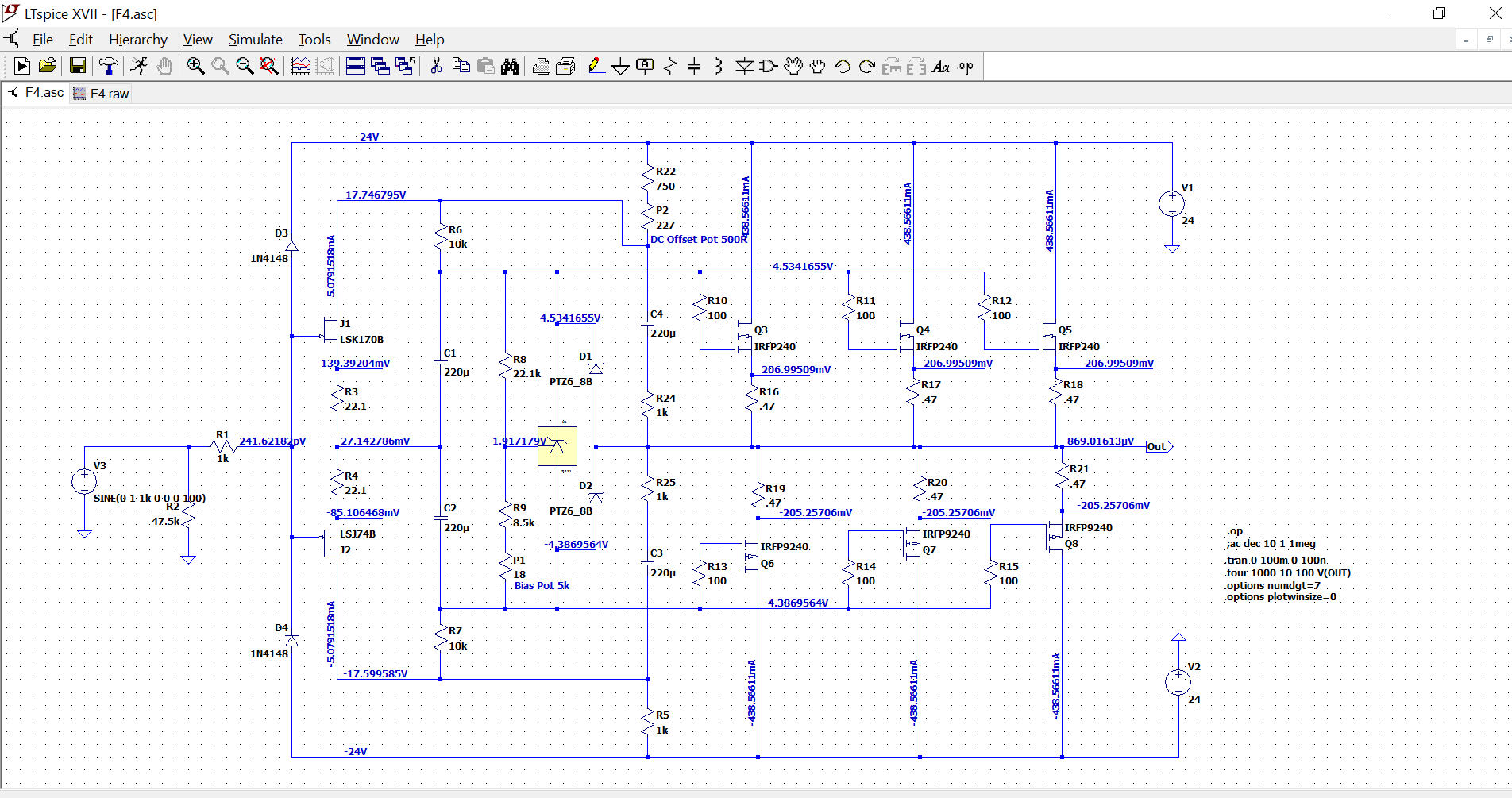Image resolution: width=1512 pixels, height=798 pixels.
Task: Select the Move hand tool
Action: click(793, 67)
